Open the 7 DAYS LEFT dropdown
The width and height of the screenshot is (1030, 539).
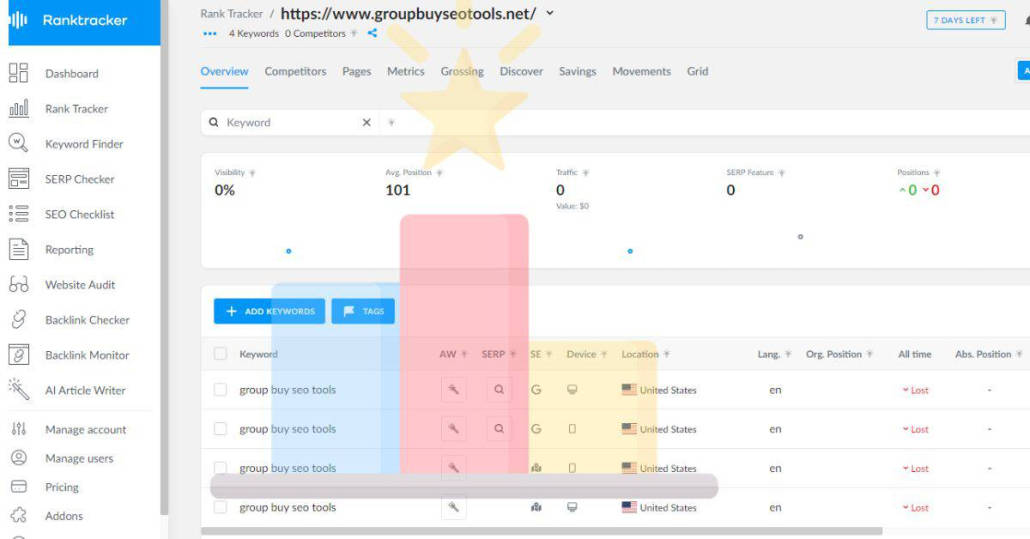click(966, 20)
